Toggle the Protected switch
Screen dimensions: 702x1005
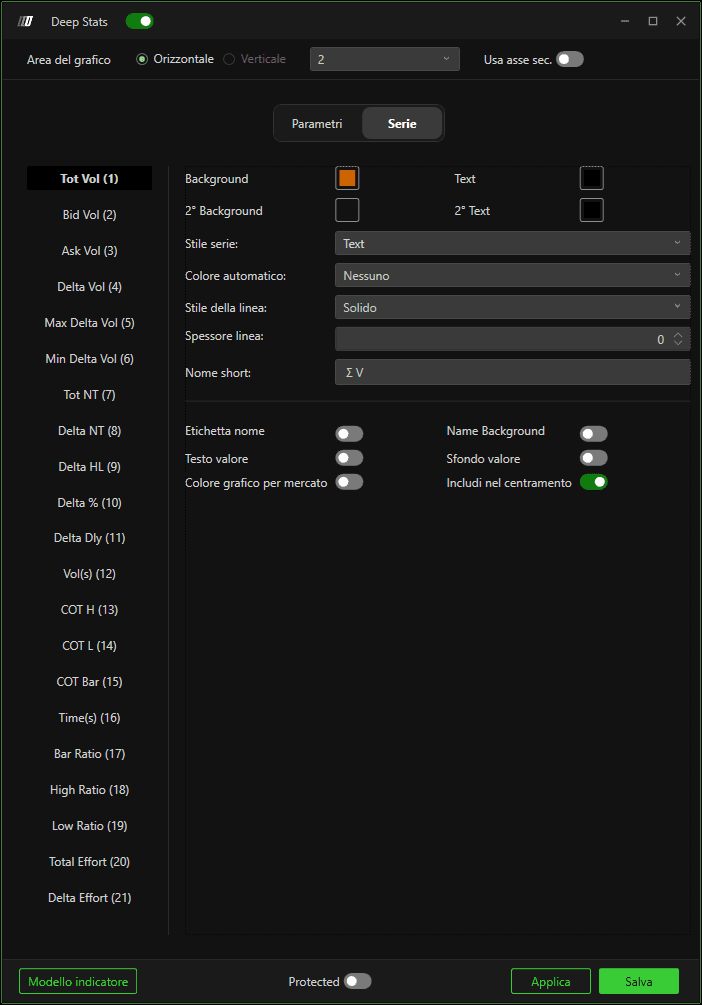(358, 981)
